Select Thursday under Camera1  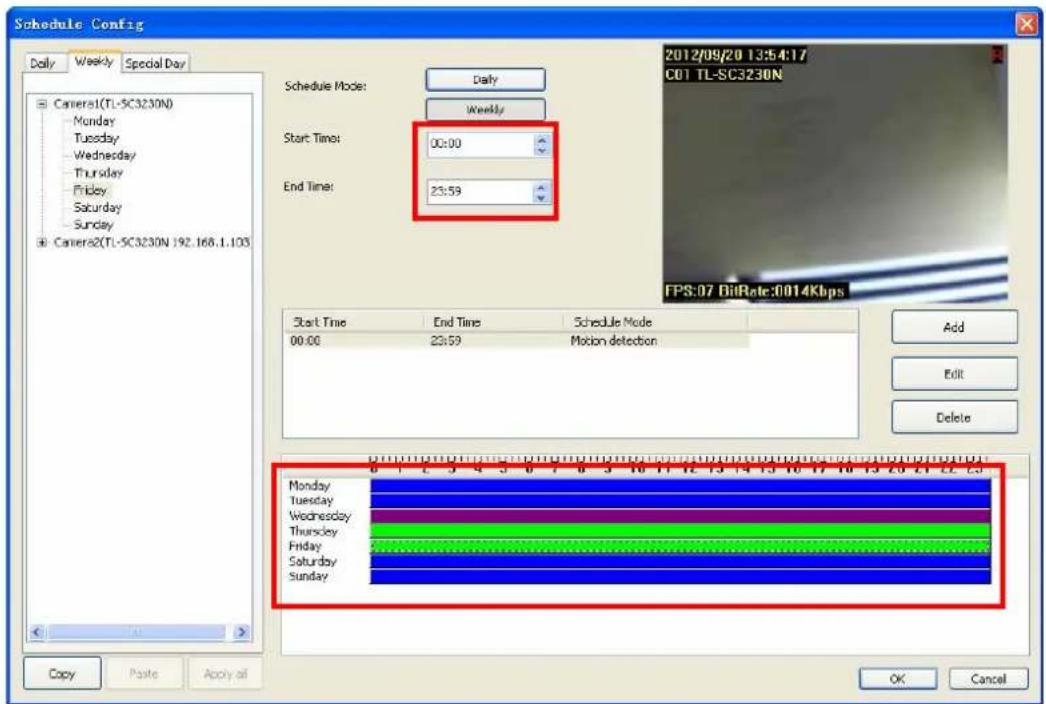coord(98,173)
